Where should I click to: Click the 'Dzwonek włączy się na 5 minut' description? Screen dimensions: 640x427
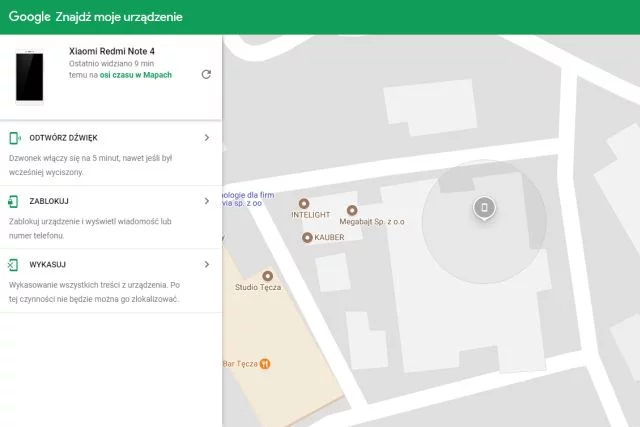[91, 165]
